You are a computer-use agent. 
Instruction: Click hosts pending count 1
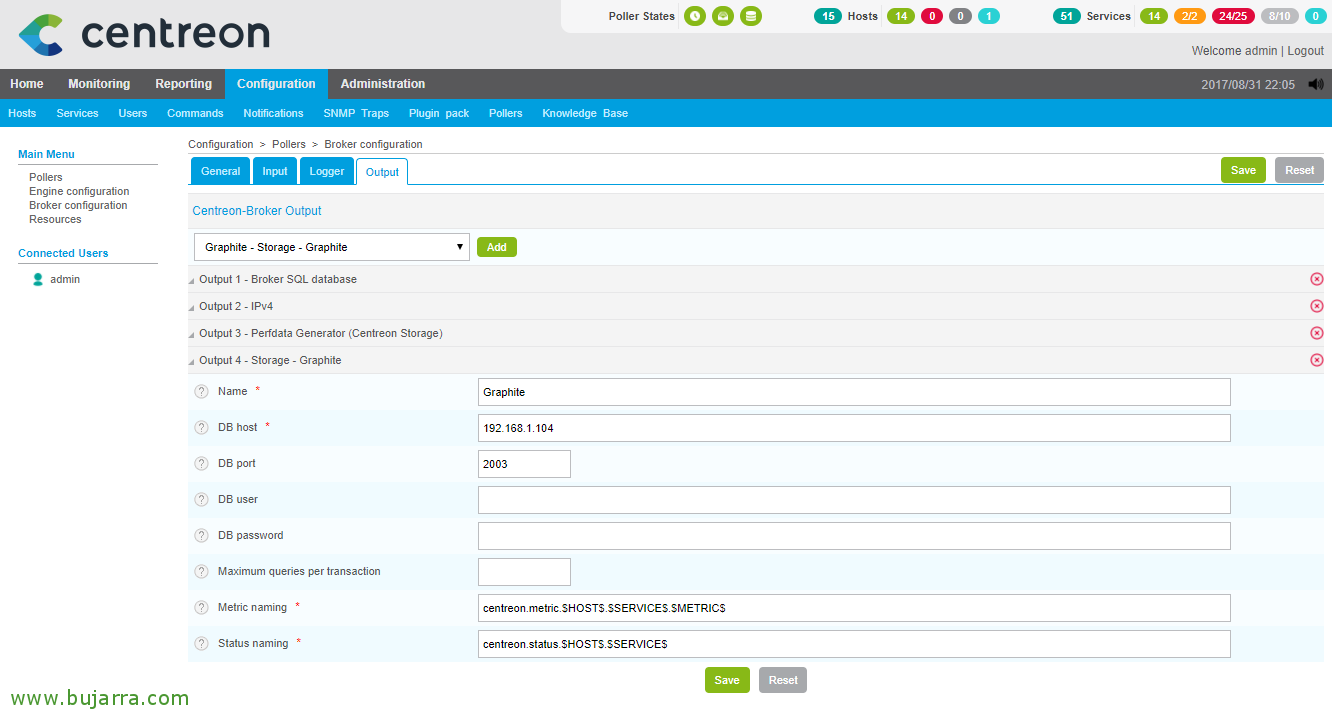(988, 16)
